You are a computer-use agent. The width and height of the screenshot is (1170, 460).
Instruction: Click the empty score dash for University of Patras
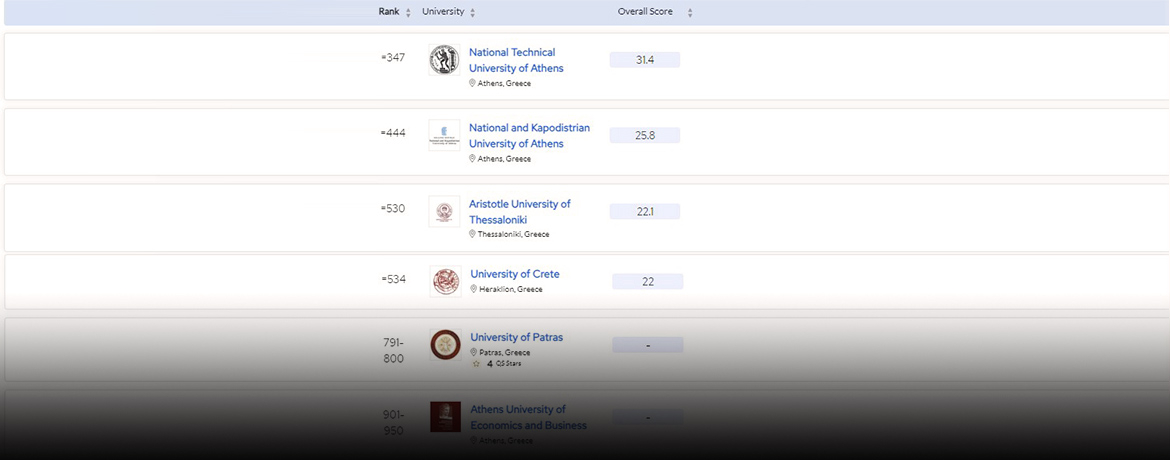click(648, 345)
